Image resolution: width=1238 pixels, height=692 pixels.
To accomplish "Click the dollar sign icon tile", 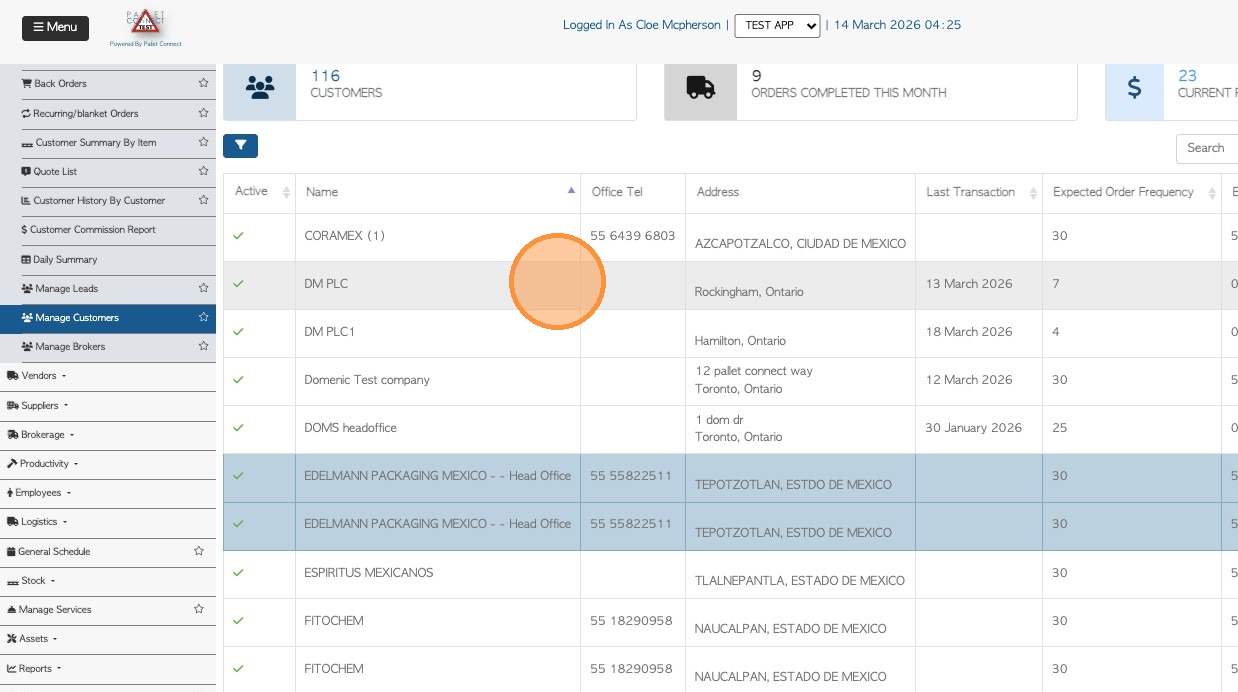I will [x=1134, y=88].
